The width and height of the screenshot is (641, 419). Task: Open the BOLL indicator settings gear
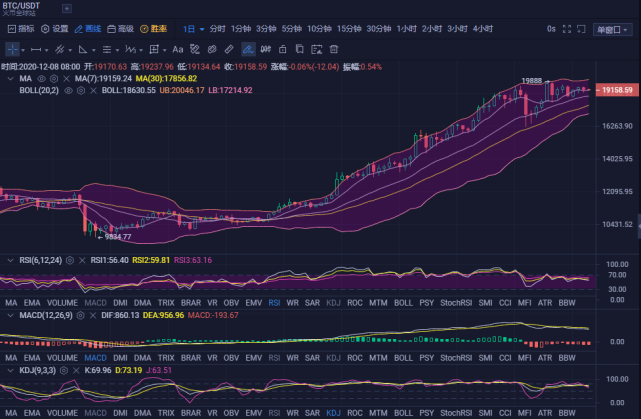[x=81, y=90]
